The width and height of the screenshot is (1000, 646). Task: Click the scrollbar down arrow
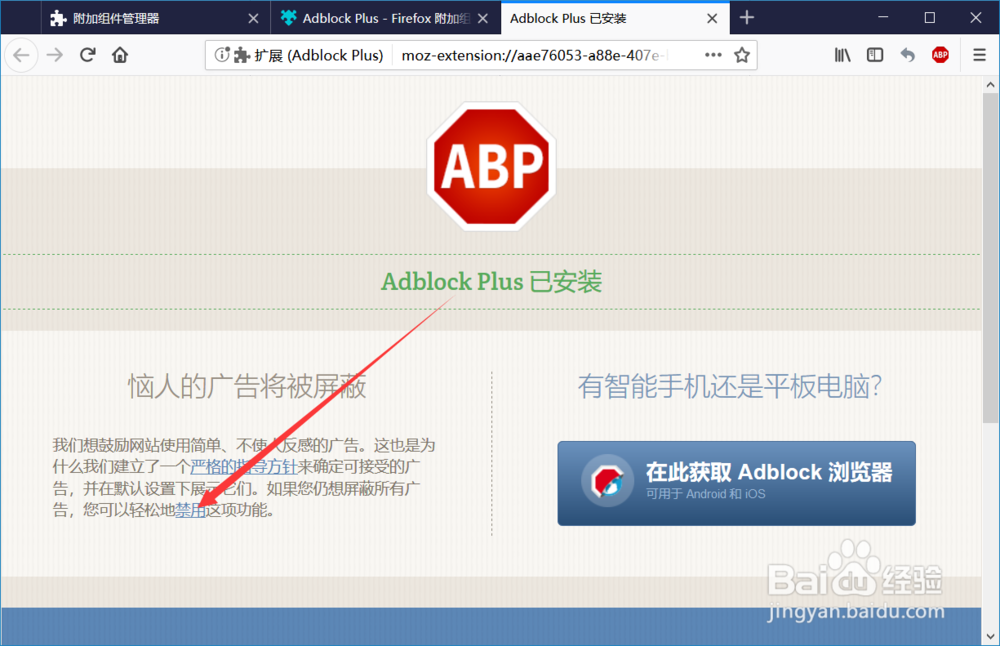coord(990,636)
